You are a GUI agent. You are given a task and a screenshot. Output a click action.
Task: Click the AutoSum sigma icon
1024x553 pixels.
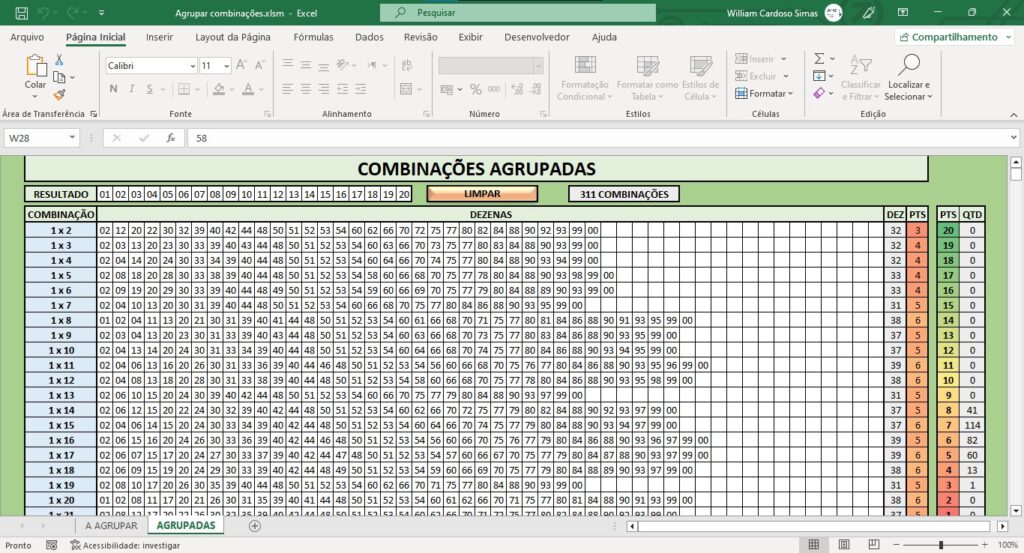click(x=819, y=59)
